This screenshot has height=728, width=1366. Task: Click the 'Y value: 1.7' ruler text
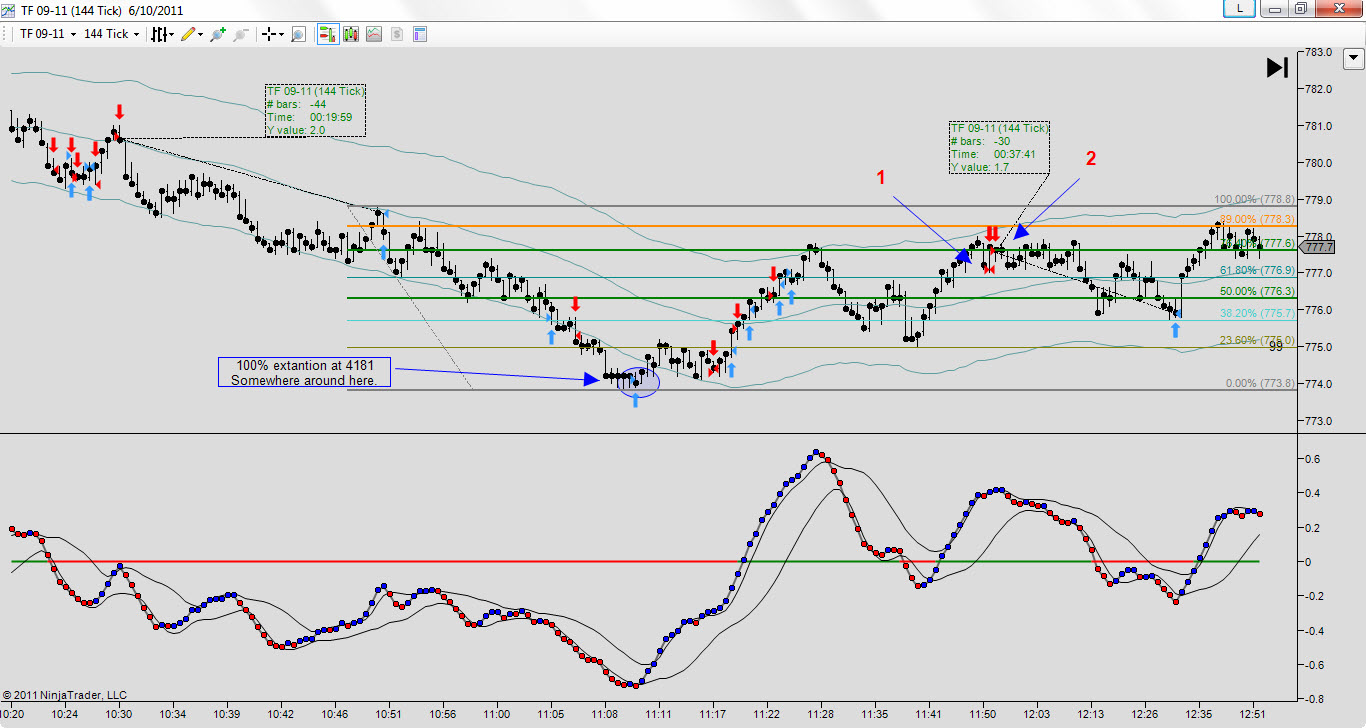tap(980, 167)
